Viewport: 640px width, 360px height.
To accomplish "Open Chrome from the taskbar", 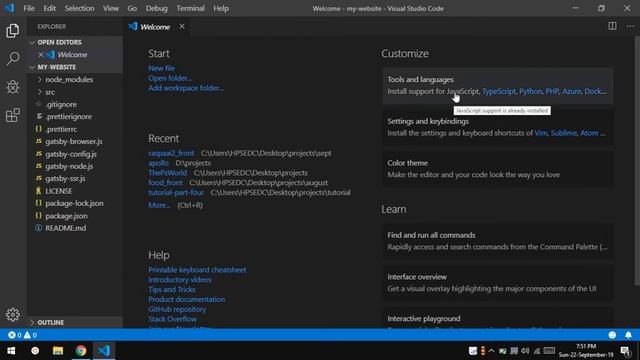I will tap(81, 351).
